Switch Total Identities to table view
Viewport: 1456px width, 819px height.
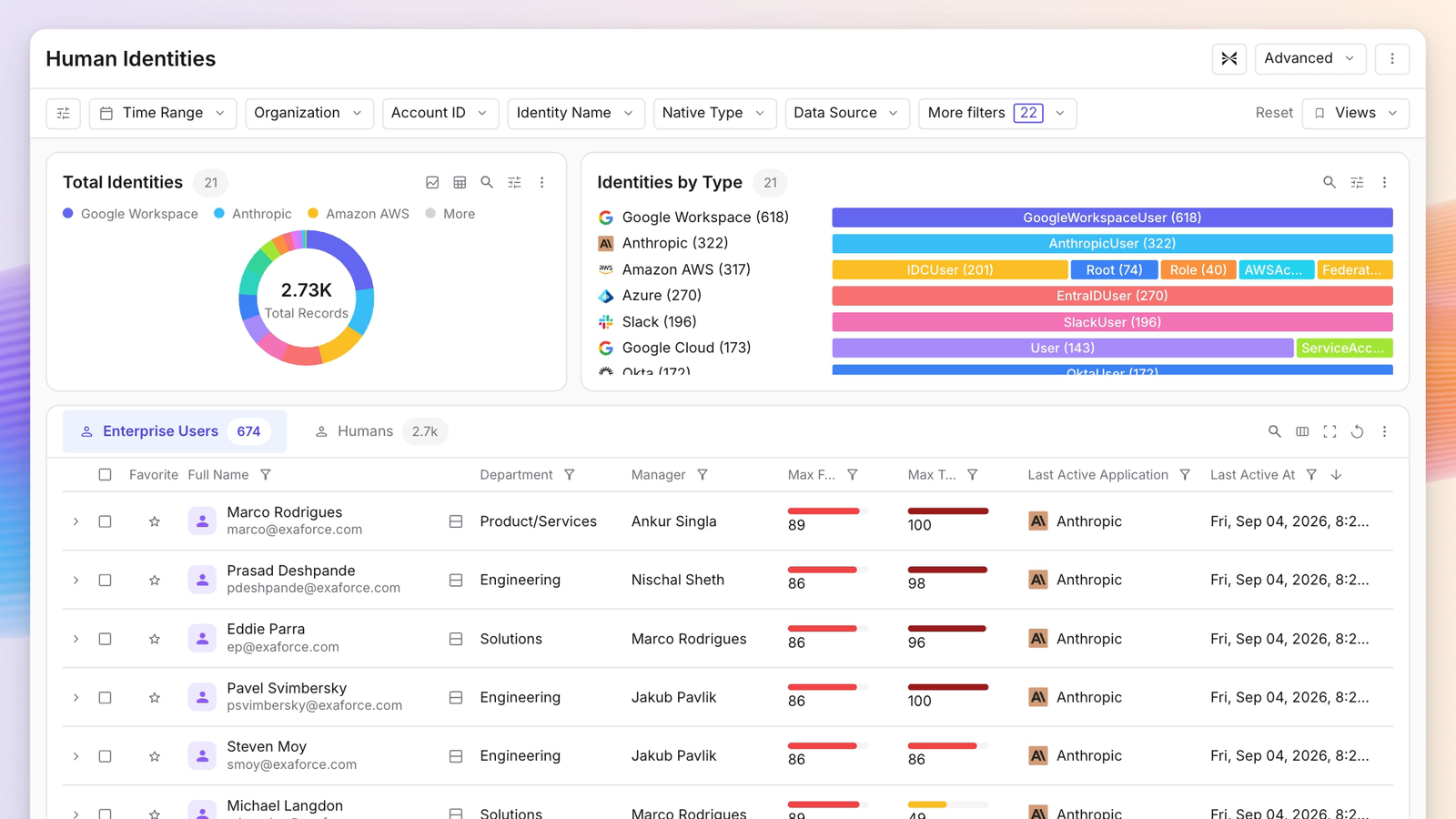(460, 182)
